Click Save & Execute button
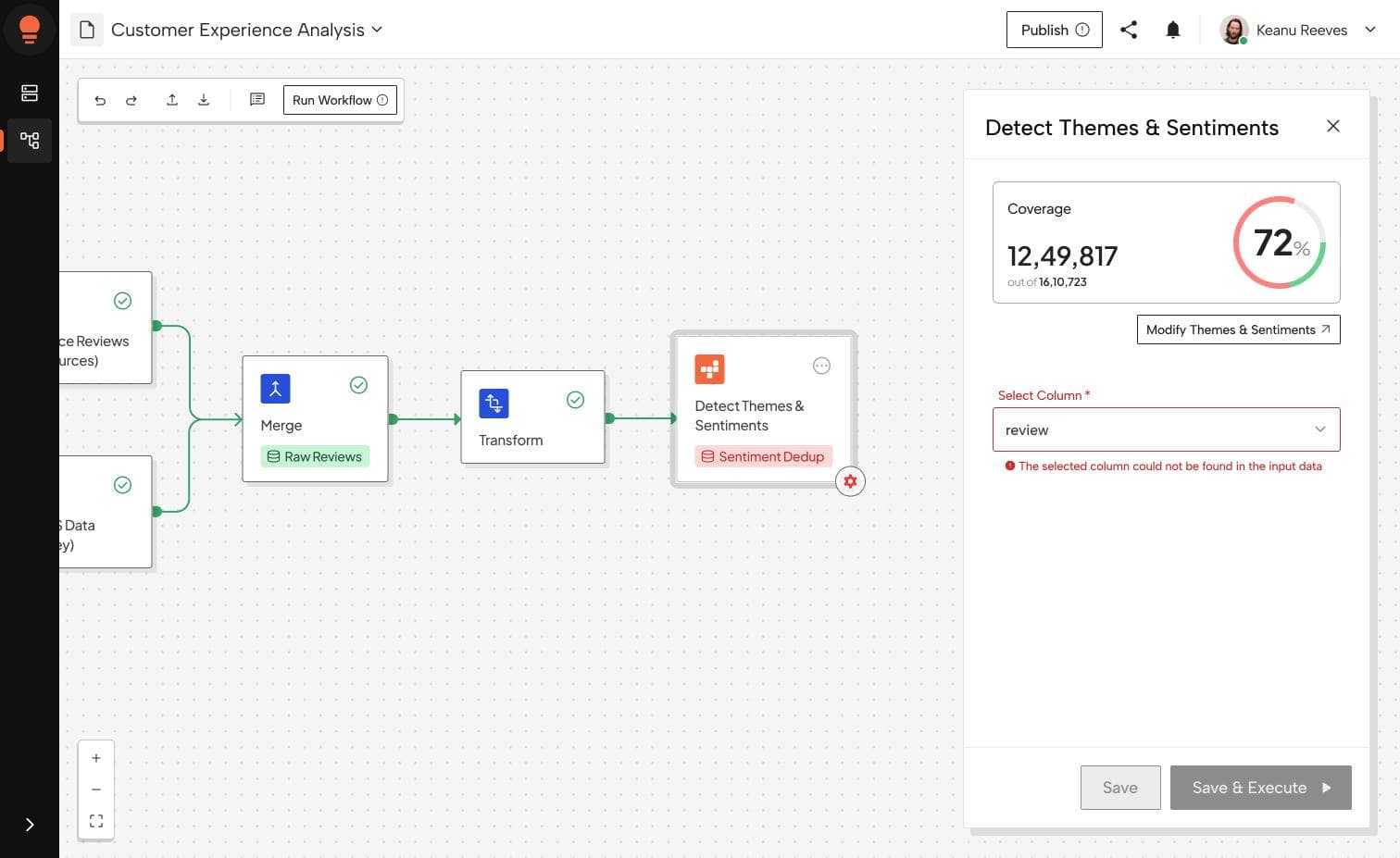The height and width of the screenshot is (858, 1400). click(1261, 788)
